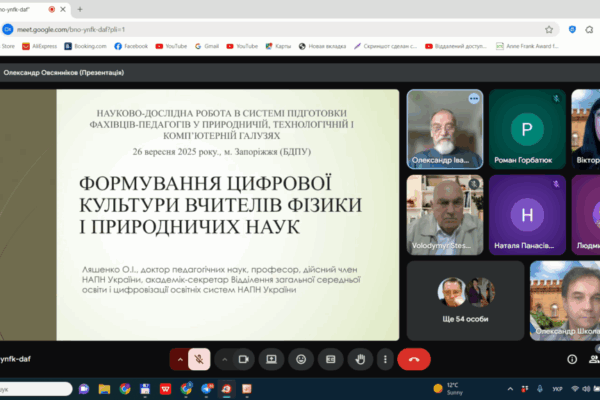The image size is (600, 400).
Task: Leave the call with the red button
Action: 414,357
